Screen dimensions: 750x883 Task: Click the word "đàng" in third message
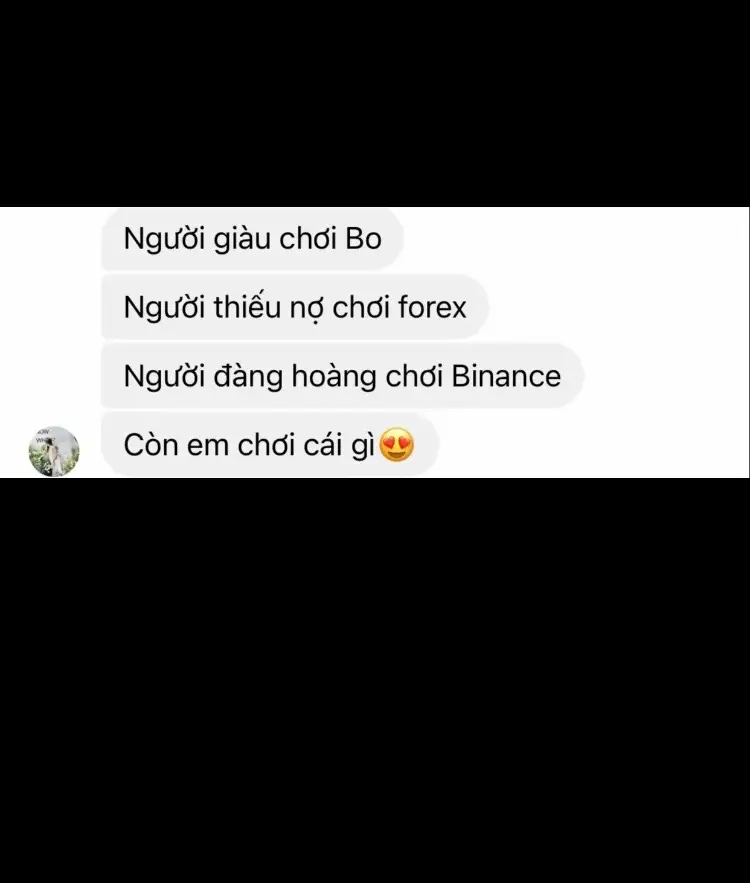(248, 377)
